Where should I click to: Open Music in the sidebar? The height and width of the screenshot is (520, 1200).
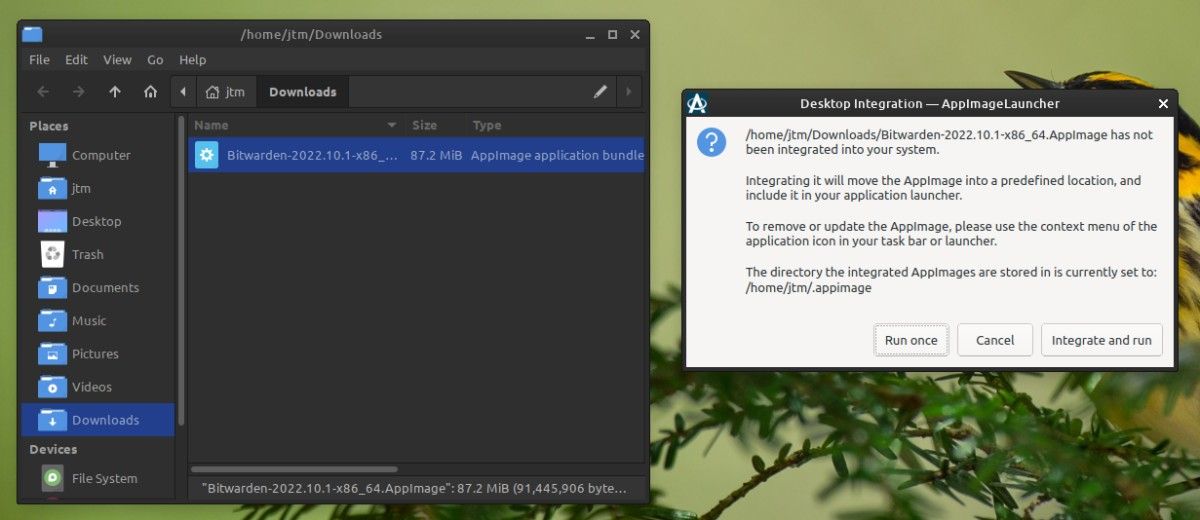coord(97,320)
